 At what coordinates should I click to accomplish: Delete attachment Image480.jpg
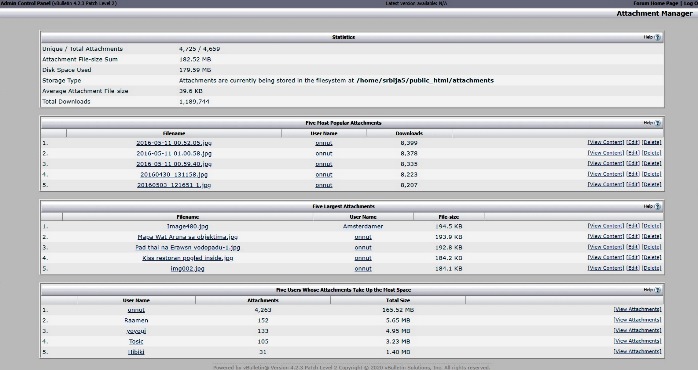tap(651, 226)
